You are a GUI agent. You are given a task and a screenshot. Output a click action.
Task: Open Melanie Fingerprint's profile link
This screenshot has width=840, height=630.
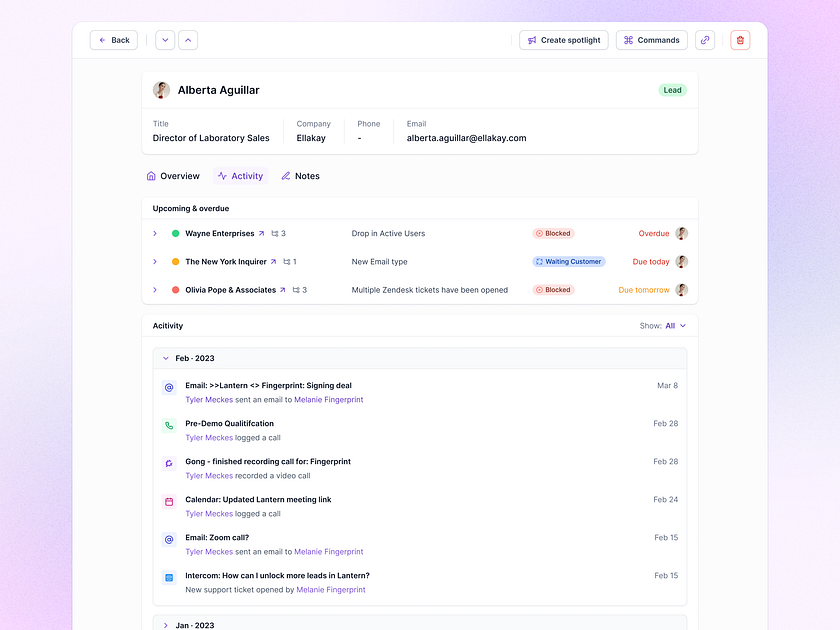click(329, 399)
